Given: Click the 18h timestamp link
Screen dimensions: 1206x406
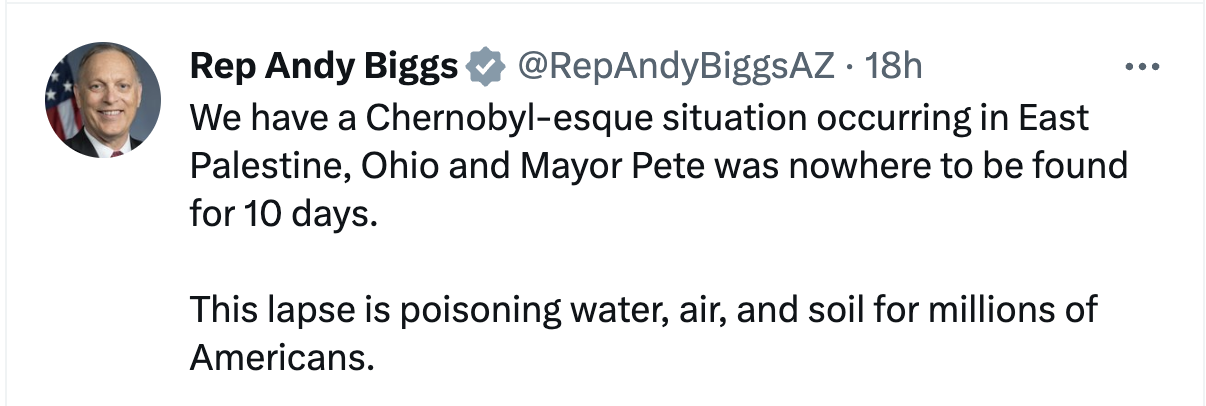Looking at the screenshot, I should click(x=894, y=67).
